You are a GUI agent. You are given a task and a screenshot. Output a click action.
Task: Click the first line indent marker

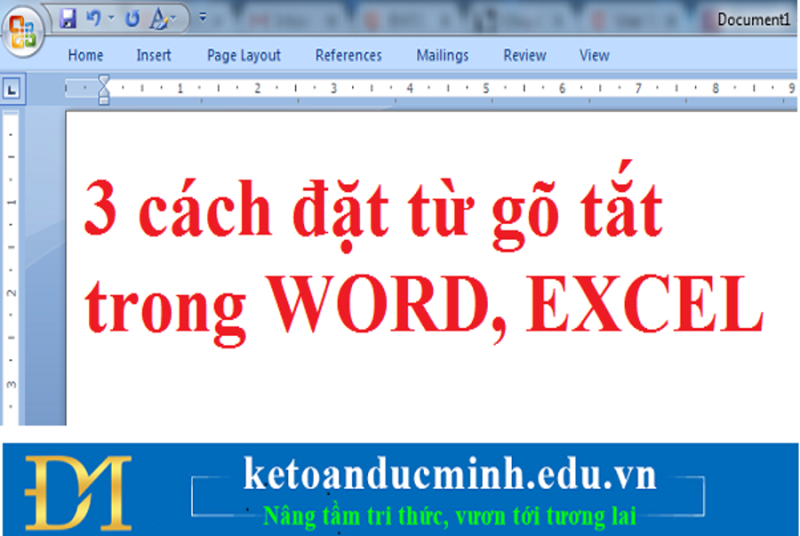(104, 80)
